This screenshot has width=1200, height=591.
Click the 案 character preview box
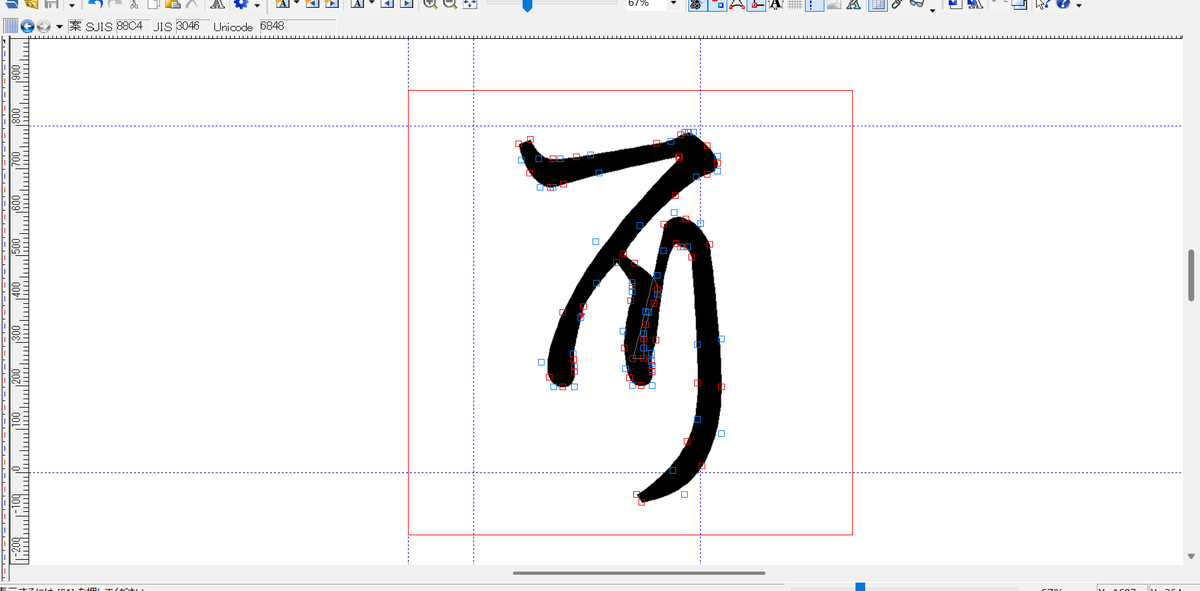coord(75,25)
